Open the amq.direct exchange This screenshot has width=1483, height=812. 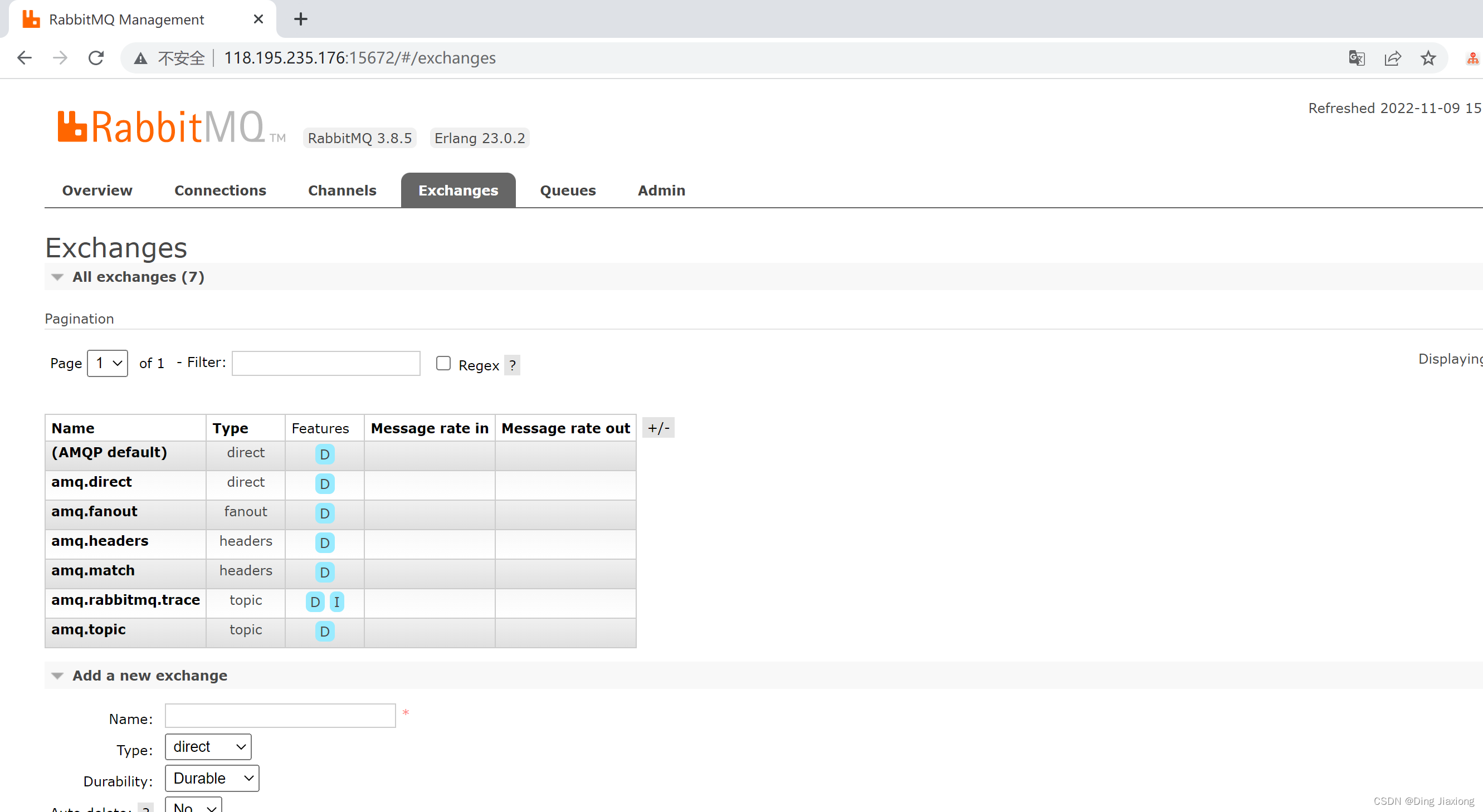91,482
